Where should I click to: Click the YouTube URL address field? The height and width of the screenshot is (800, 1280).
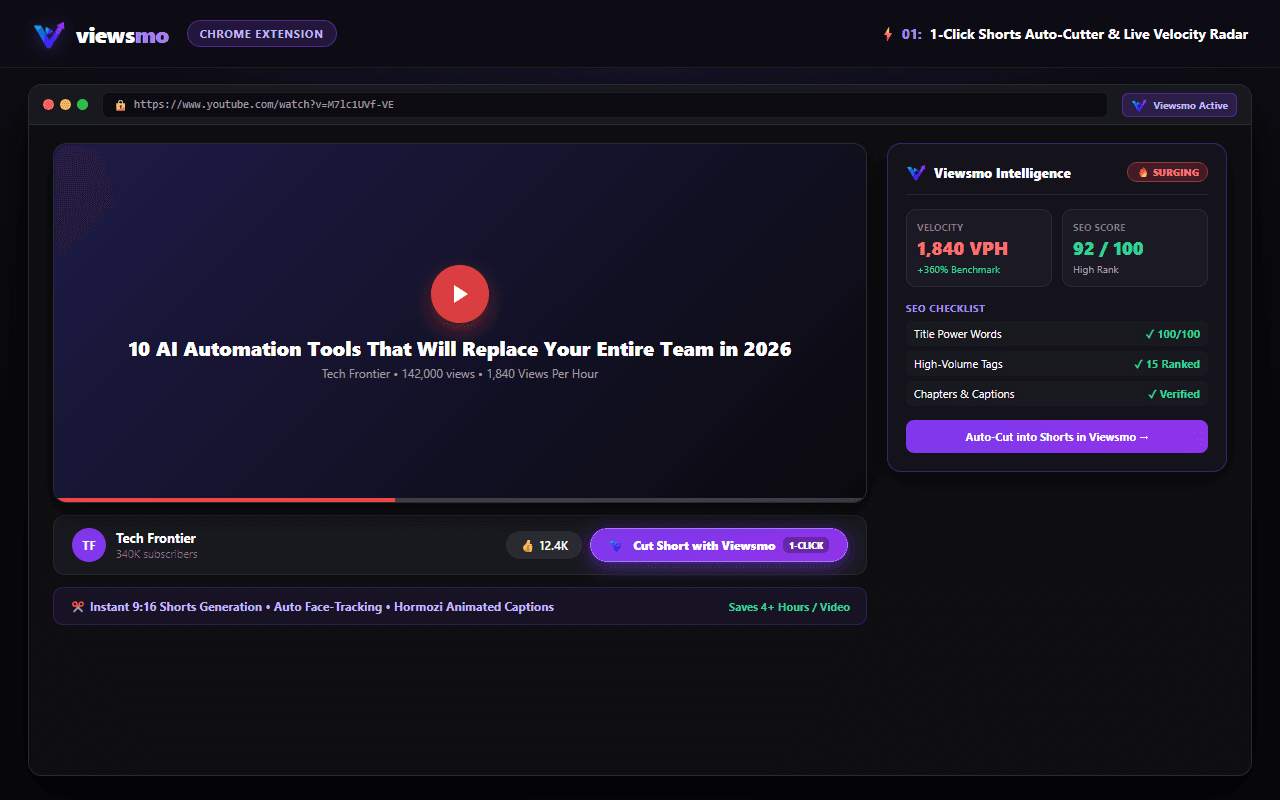click(x=605, y=105)
